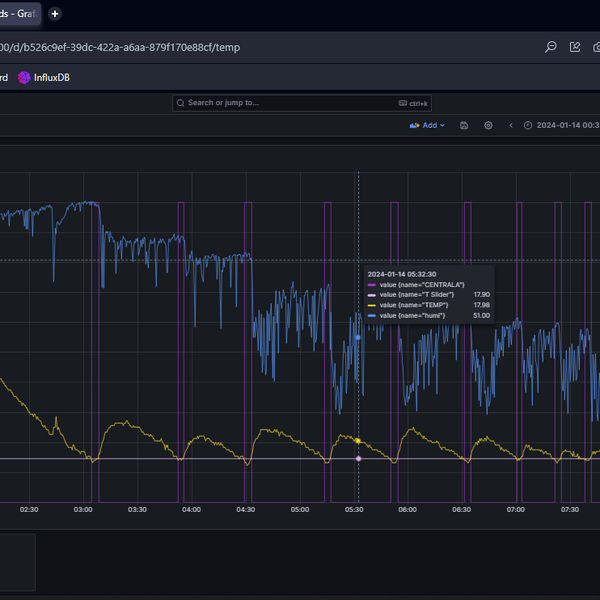This screenshot has height=600, width=600.
Task: Click the 03:00 label on the time axis
Action: pos(83,509)
